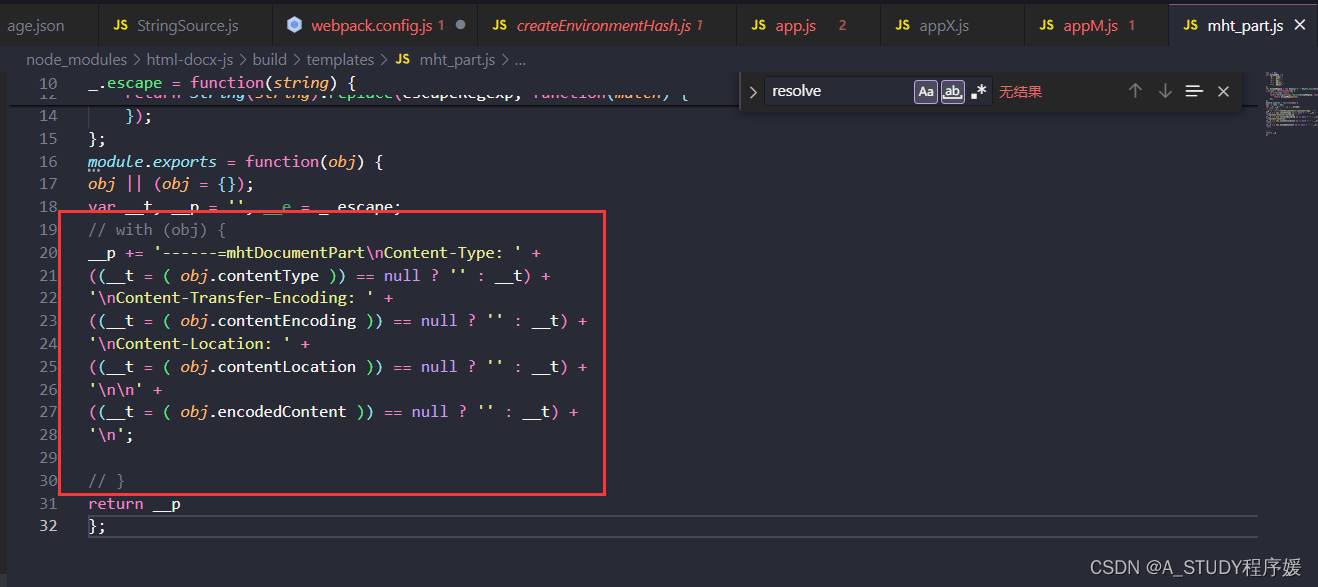The width and height of the screenshot is (1318, 587).
Task: Open node_modules breadcrumb segment
Action: (x=77, y=60)
